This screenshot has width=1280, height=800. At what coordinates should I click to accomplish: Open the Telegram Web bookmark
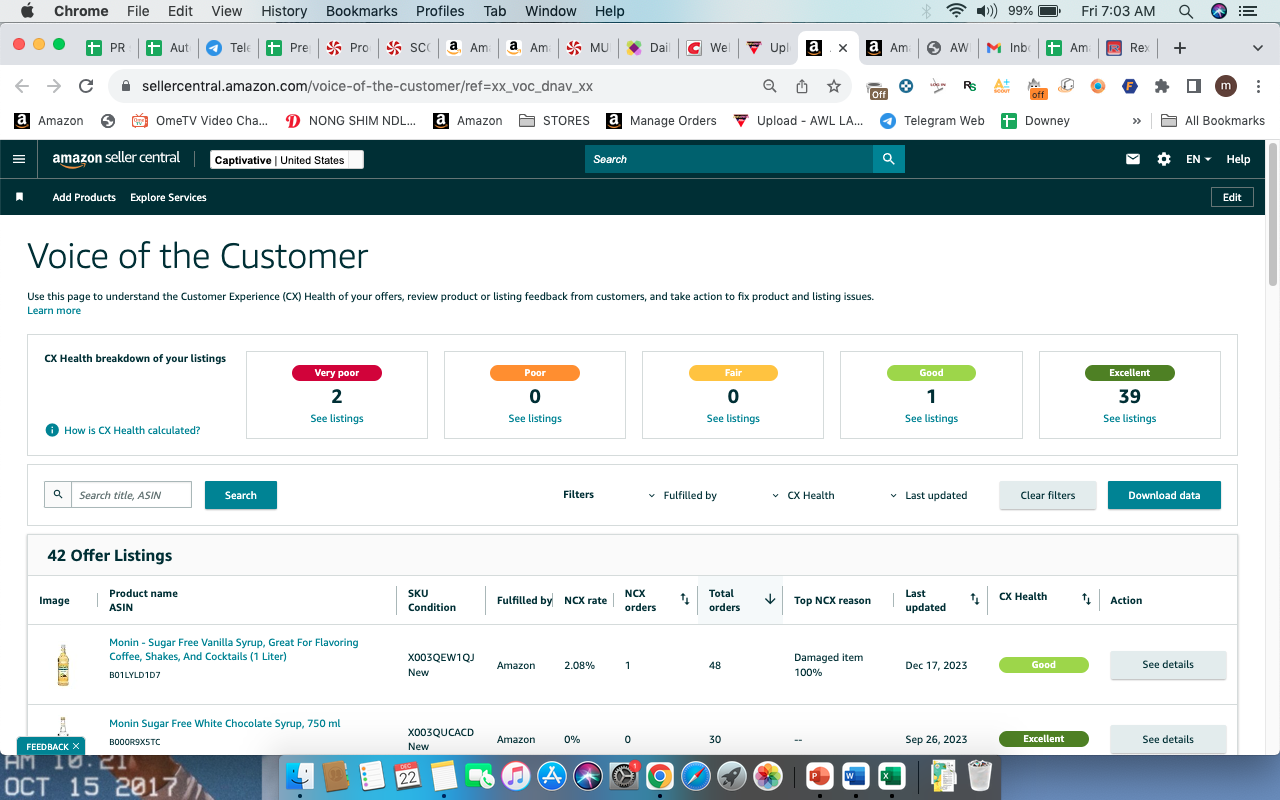(x=932, y=121)
